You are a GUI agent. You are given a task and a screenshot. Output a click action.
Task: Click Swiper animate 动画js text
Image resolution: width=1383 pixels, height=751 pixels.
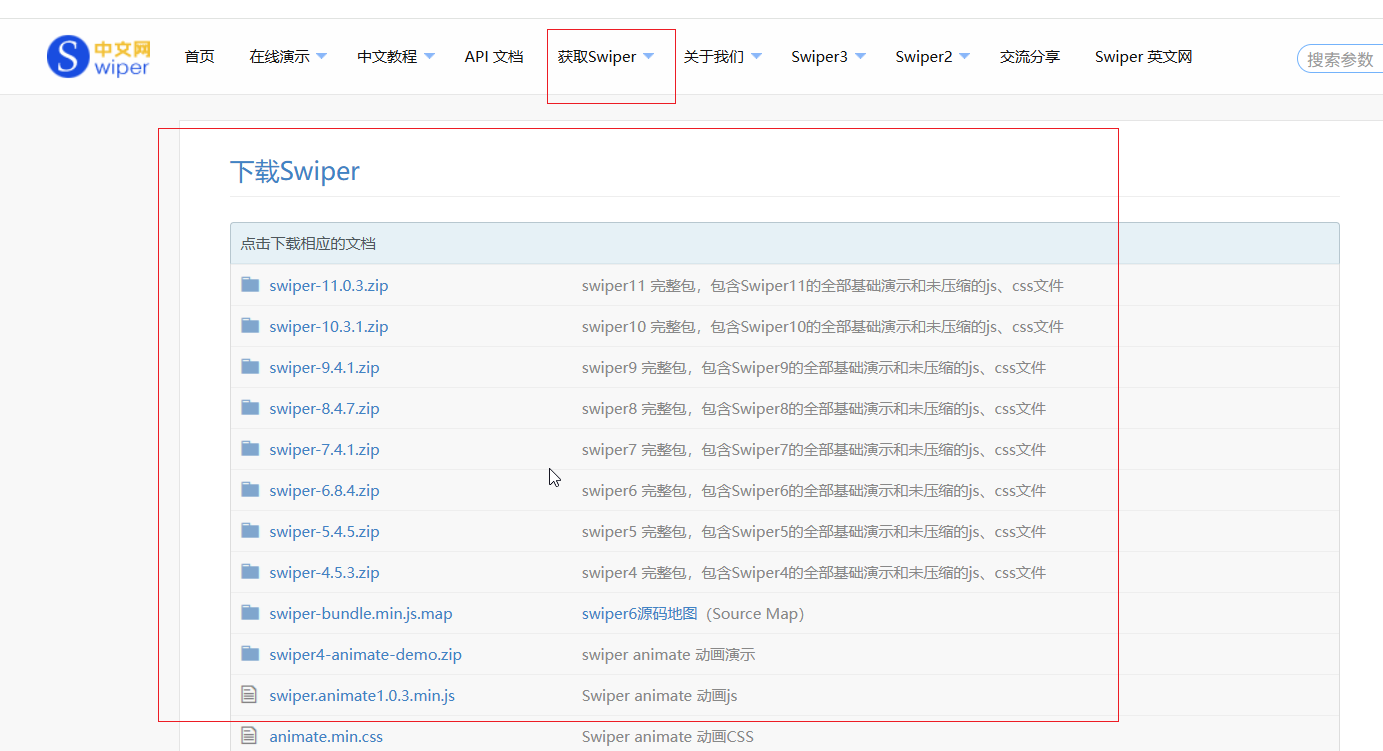(660, 695)
